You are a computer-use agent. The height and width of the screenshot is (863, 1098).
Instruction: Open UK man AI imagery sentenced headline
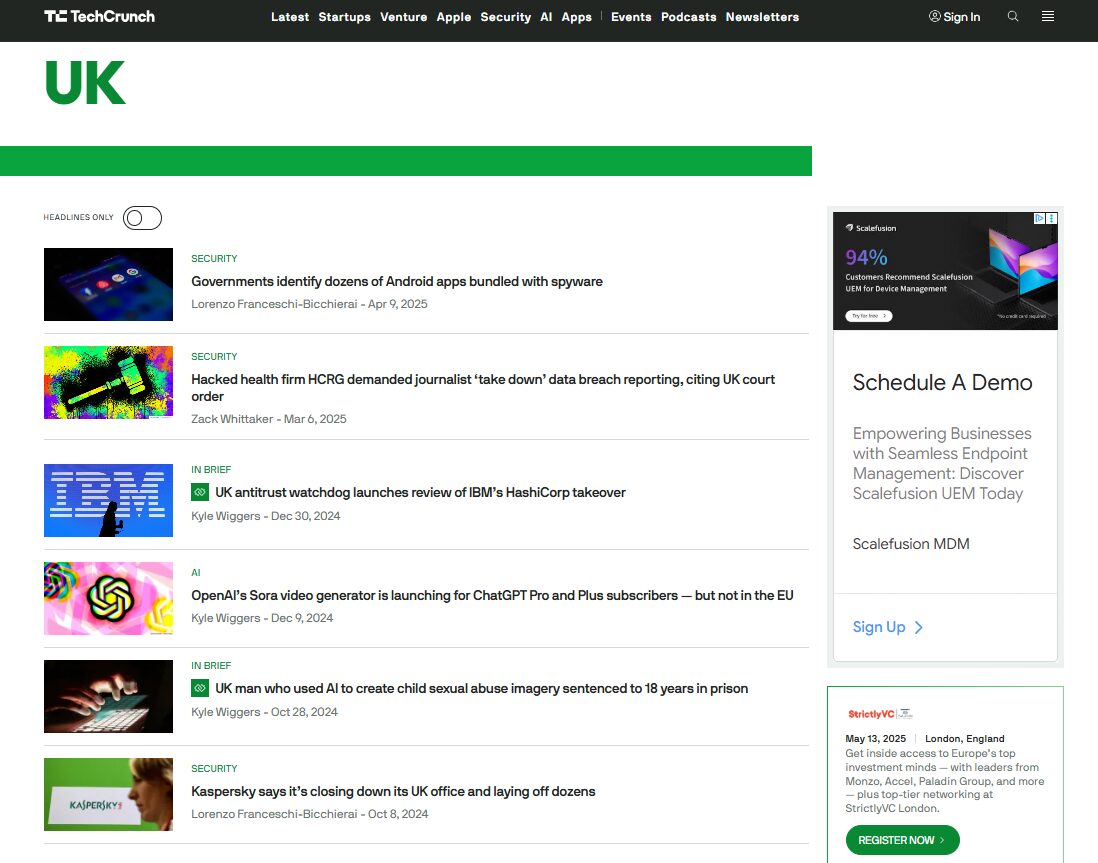pyautogui.click(x=482, y=689)
